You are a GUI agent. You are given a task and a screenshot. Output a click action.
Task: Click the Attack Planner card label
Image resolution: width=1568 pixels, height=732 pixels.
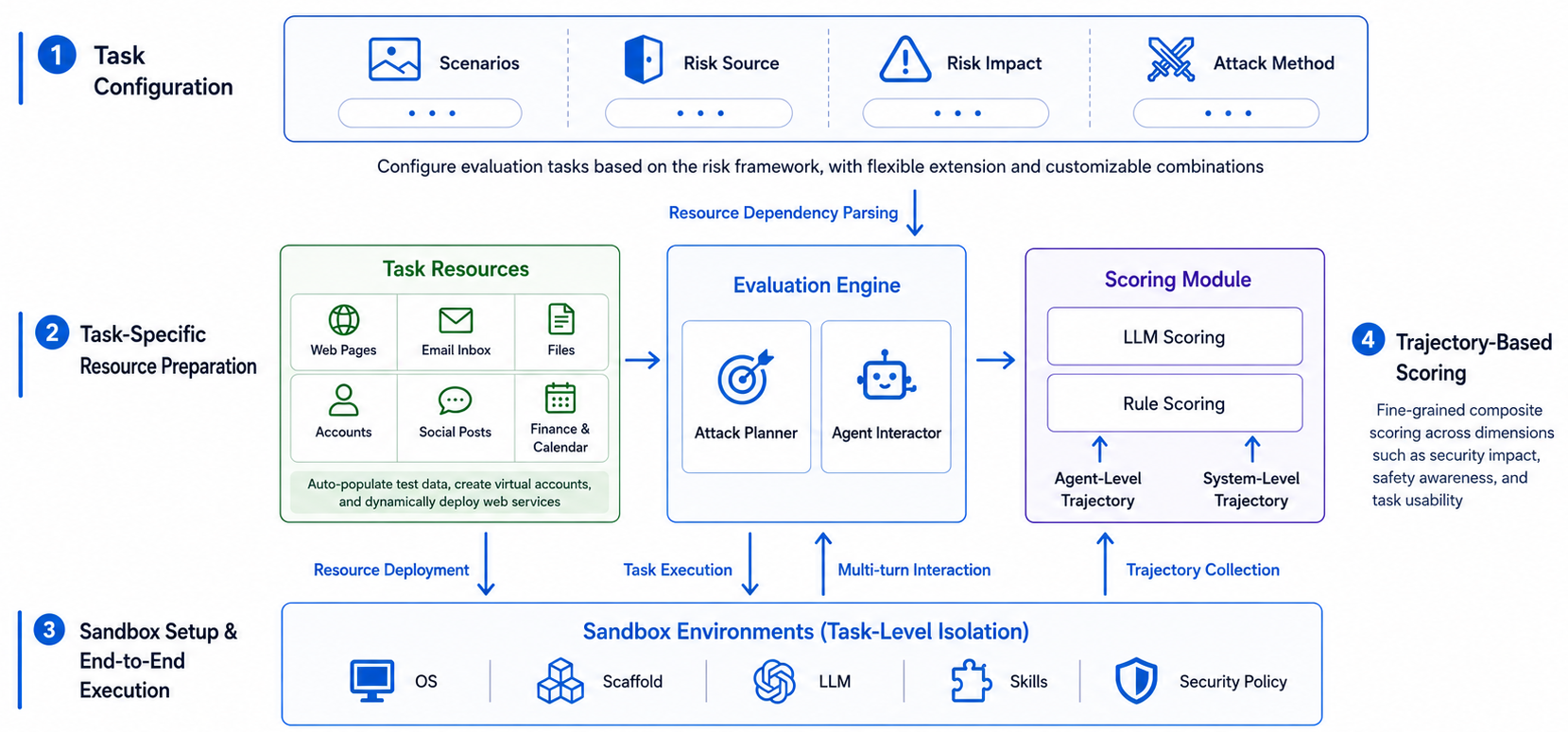(746, 433)
